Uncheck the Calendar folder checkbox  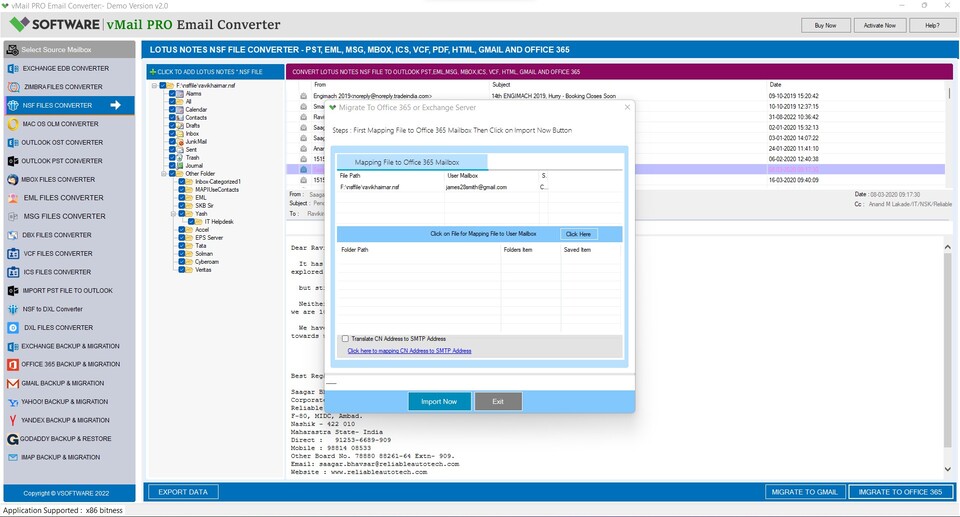click(172, 110)
